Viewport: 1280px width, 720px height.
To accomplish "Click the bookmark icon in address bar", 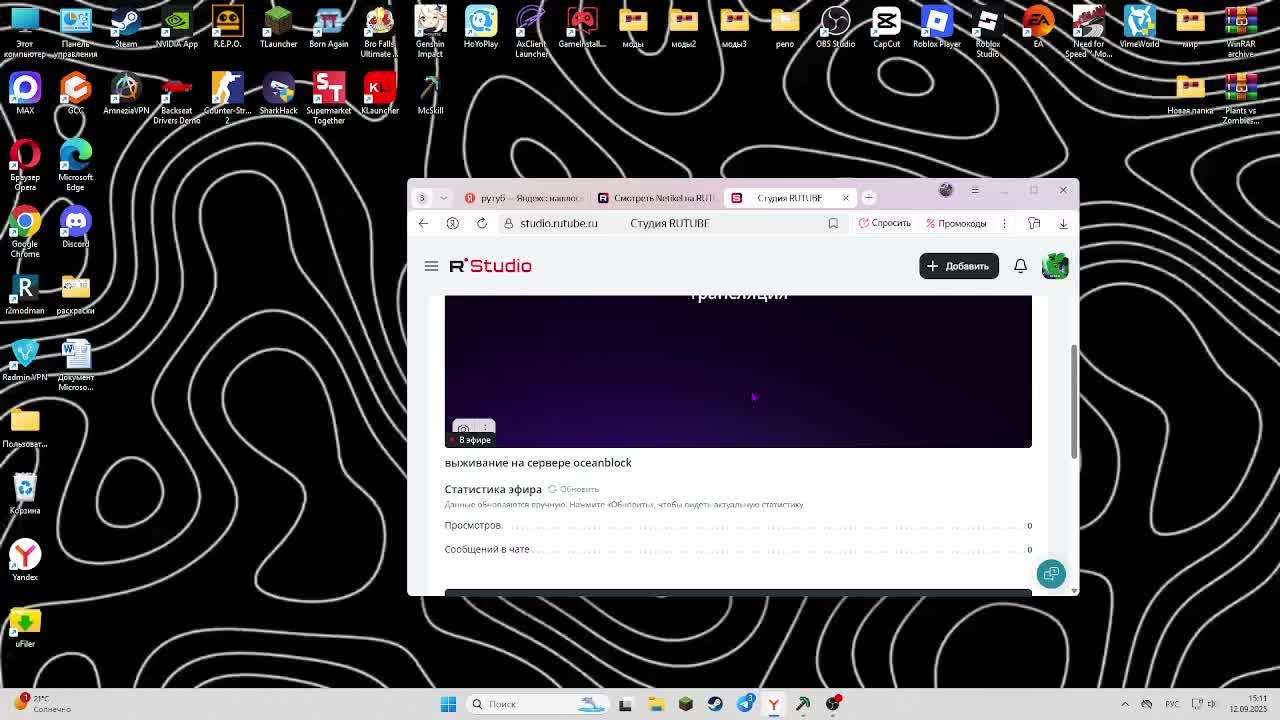I will click(833, 223).
